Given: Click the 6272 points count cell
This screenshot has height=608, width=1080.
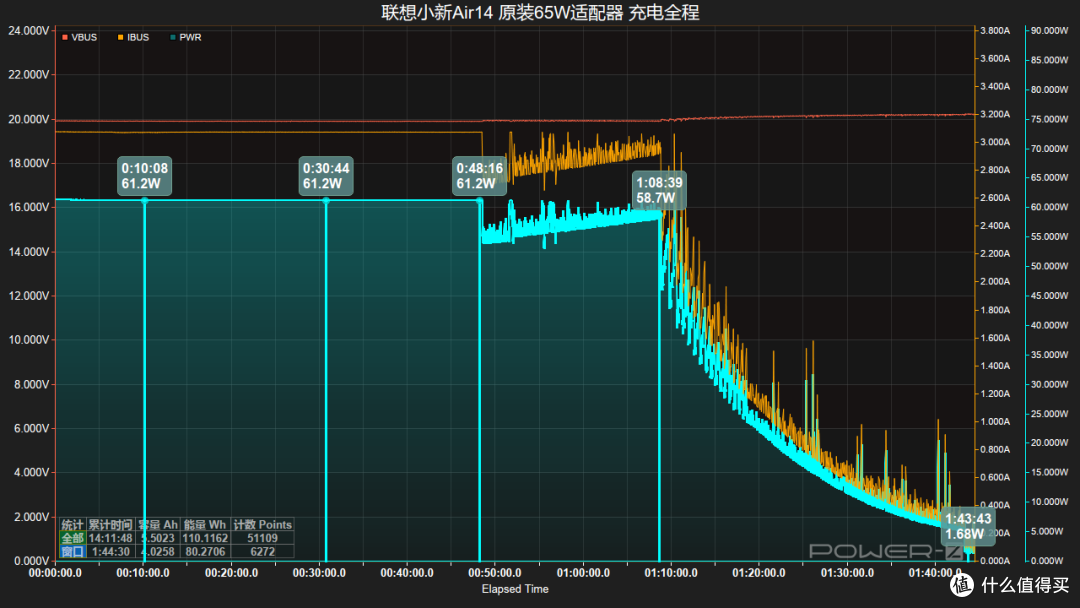Looking at the screenshot, I should click(262, 552).
